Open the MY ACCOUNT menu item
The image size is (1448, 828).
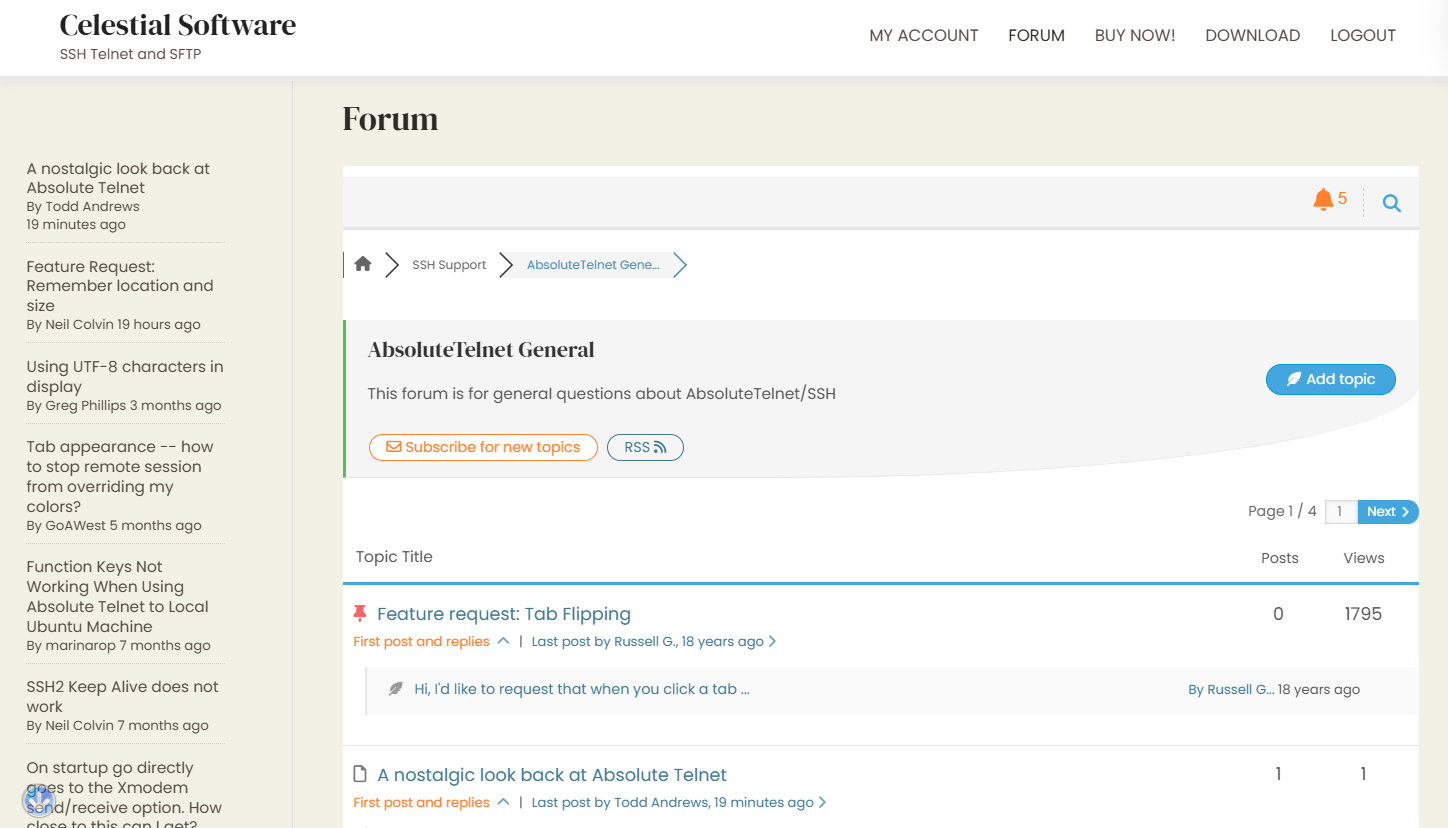click(923, 36)
